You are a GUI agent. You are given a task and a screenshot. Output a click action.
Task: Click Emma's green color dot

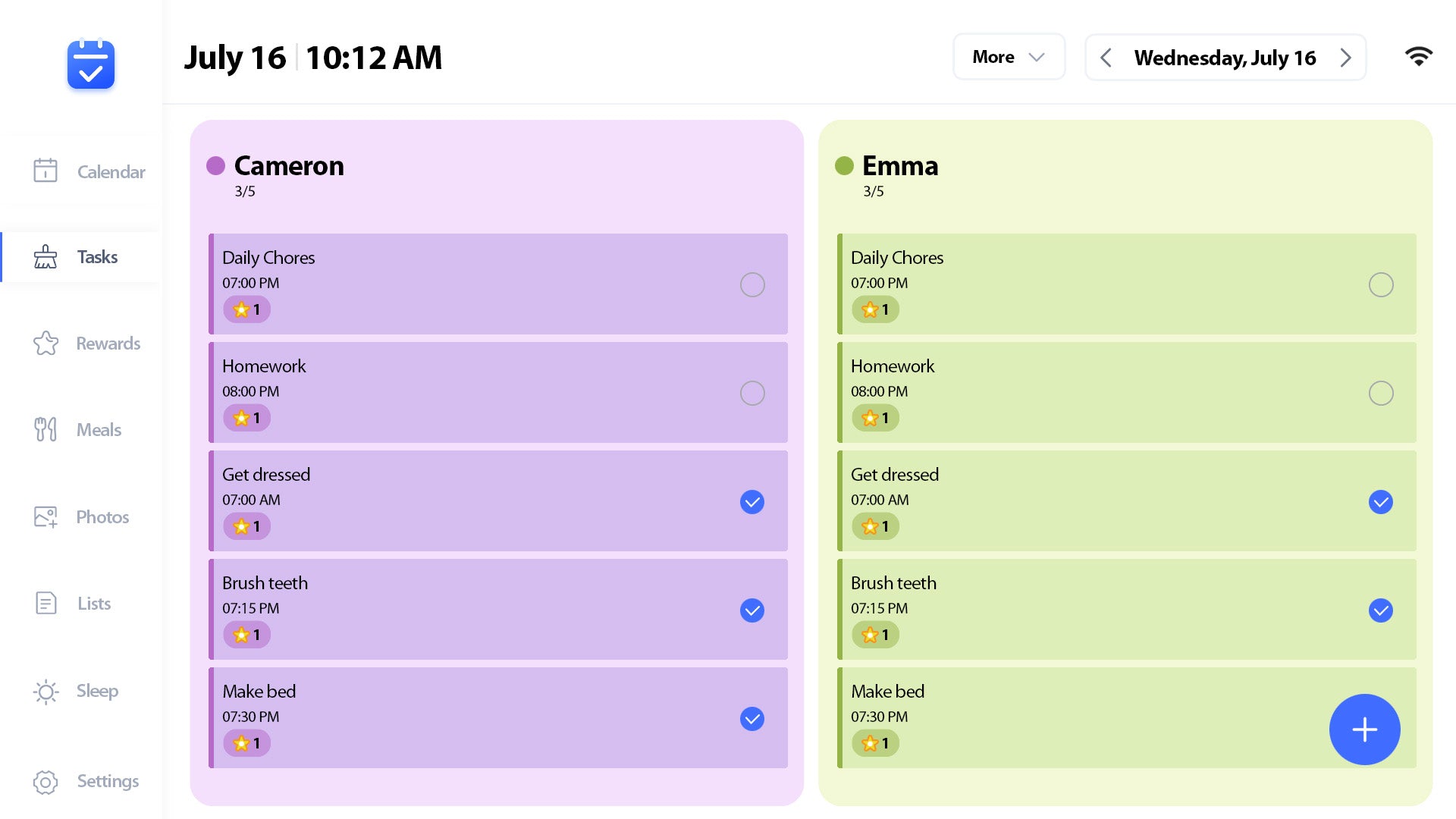point(844,165)
